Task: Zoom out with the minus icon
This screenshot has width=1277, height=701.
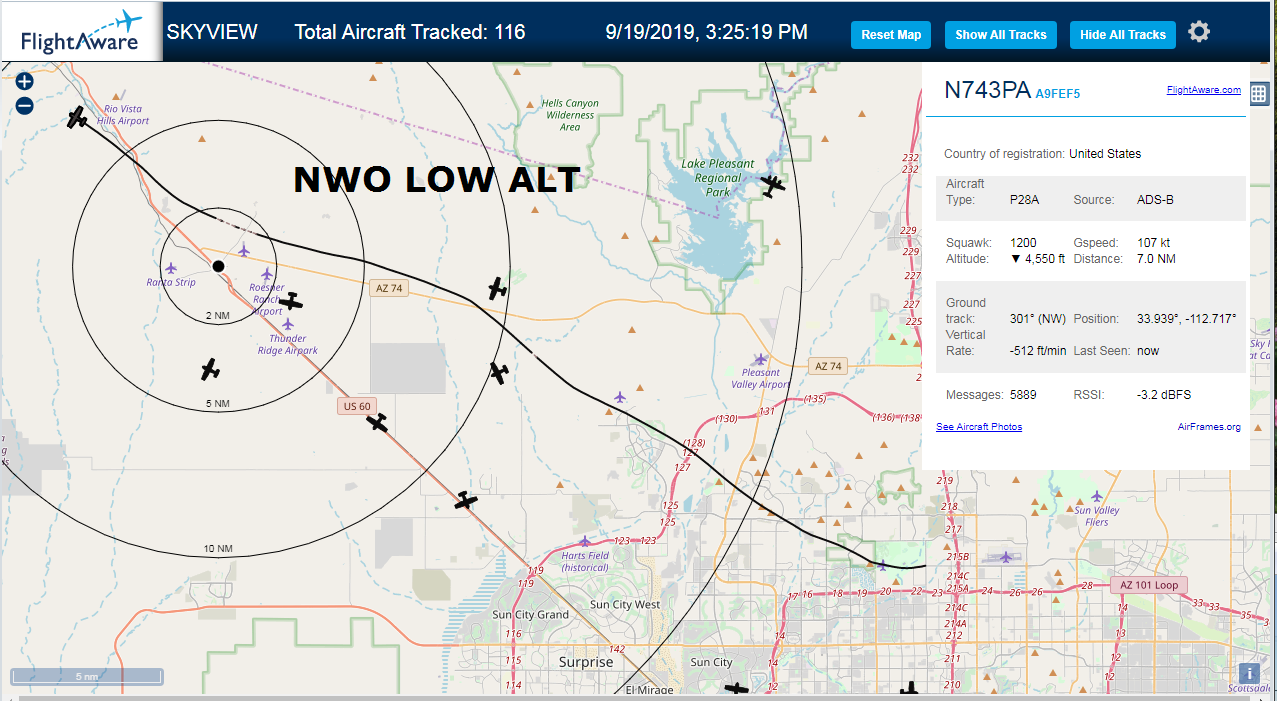Action: [25, 105]
